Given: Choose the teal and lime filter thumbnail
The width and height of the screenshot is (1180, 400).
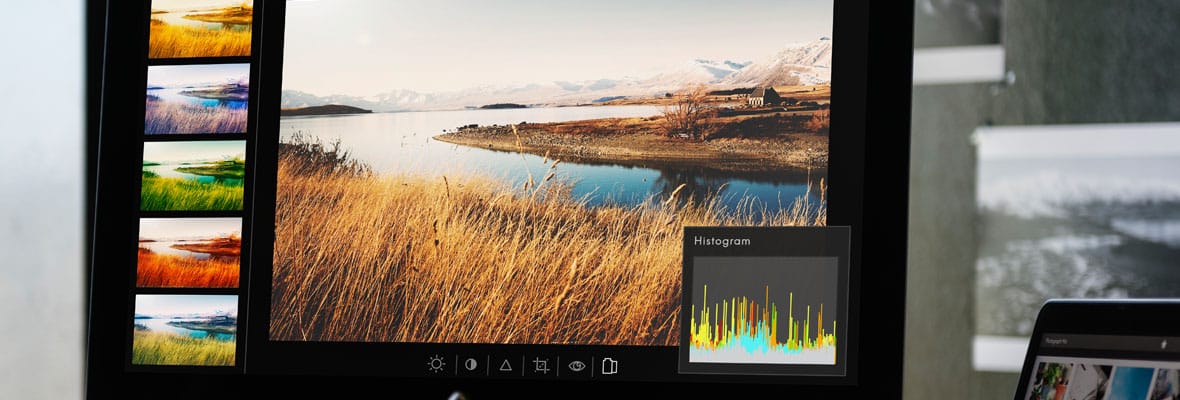Looking at the screenshot, I should coord(185,330).
